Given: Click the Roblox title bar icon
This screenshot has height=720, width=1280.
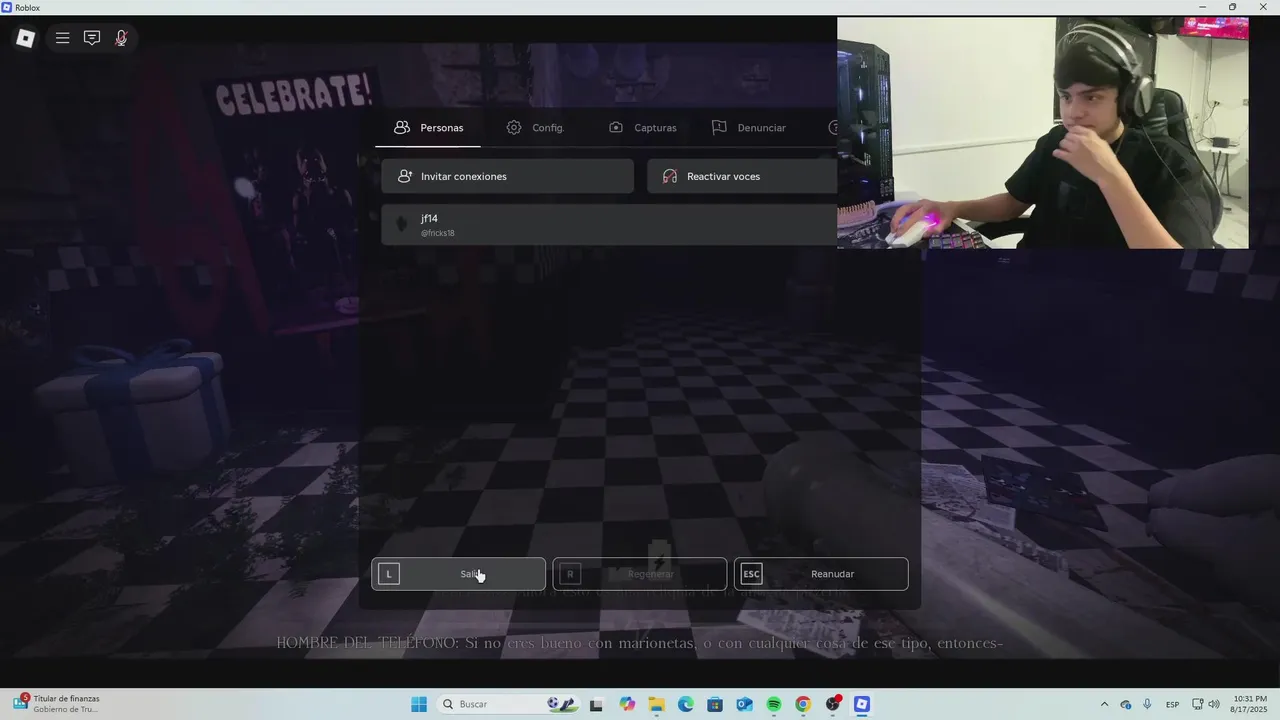Looking at the screenshot, I should click(x=7, y=7).
